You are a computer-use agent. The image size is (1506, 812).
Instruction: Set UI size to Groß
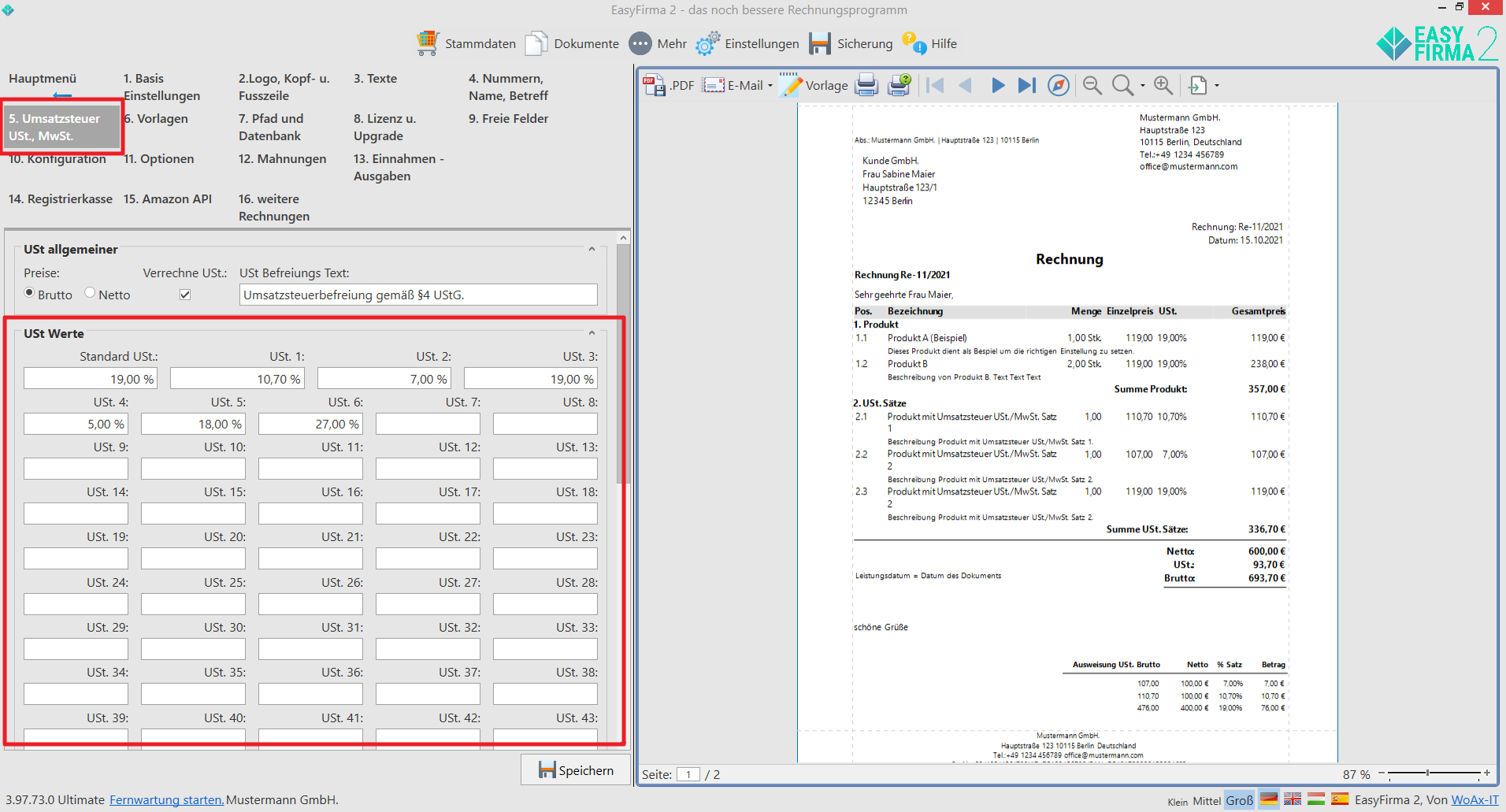tap(1239, 800)
